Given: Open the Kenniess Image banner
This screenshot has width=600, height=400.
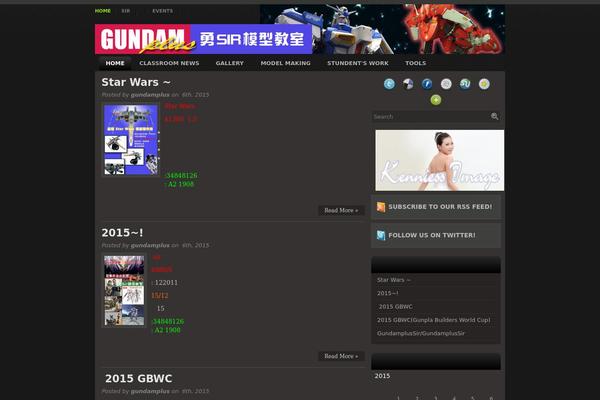Looking at the screenshot, I should point(440,160).
